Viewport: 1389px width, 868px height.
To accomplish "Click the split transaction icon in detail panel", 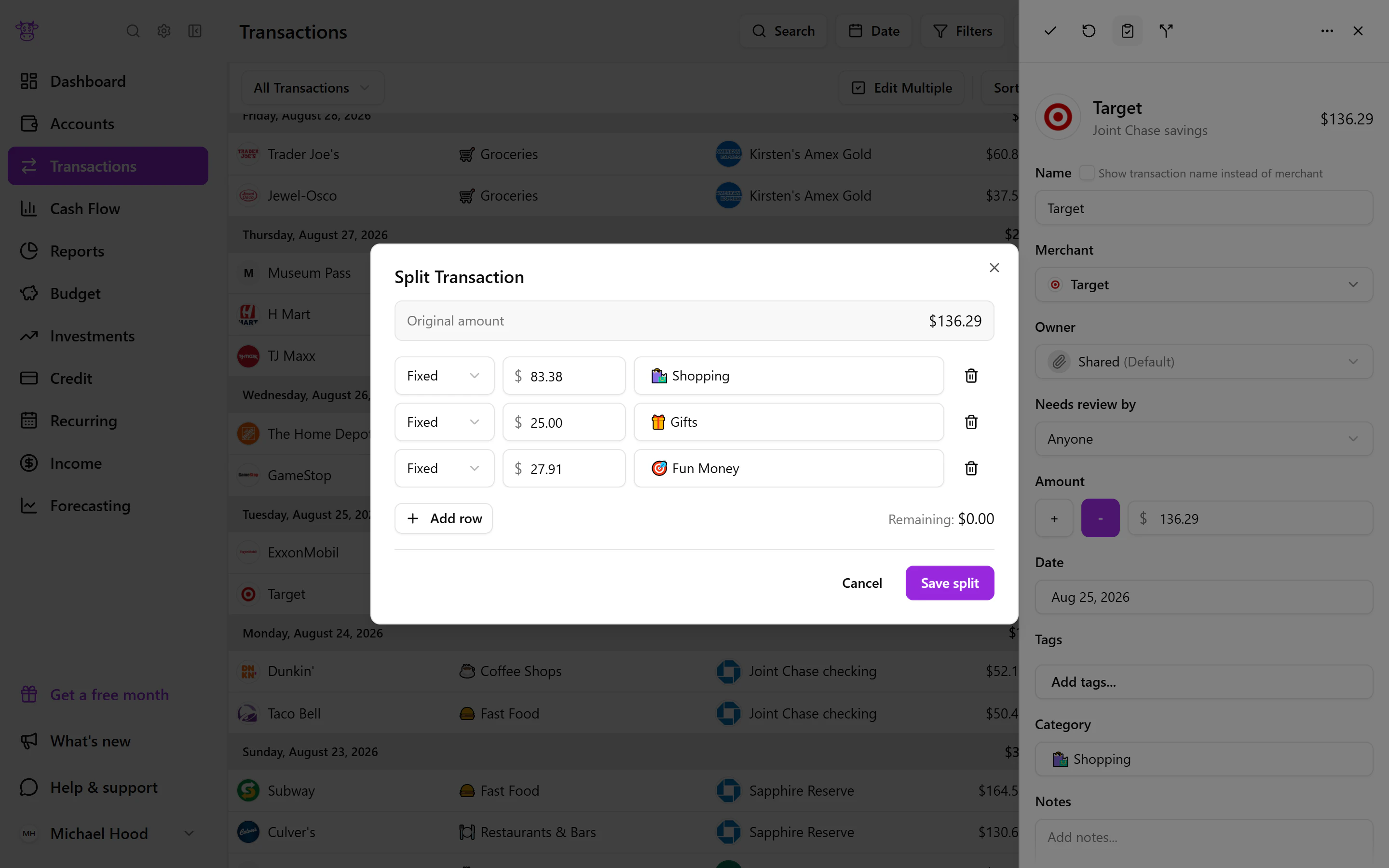I will pyautogui.click(x=1166, y=31).
